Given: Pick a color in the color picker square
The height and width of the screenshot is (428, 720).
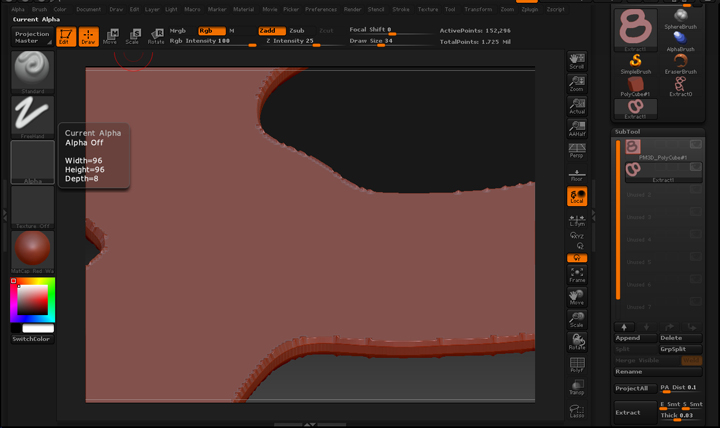Looking at the screenshot, I should pos(33,299).
